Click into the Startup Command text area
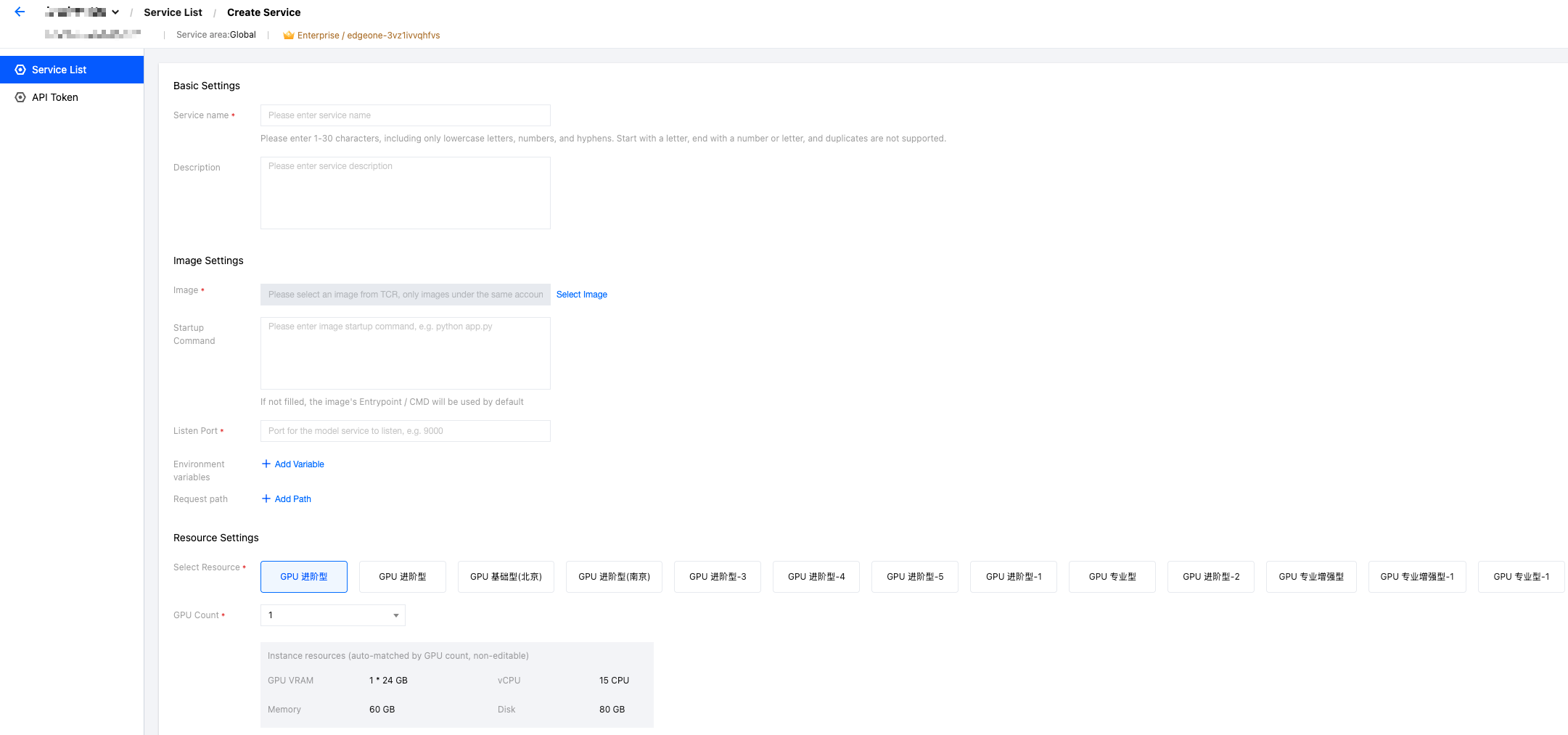This screenshot has width=1568, height=735. (x=406, y=353)
